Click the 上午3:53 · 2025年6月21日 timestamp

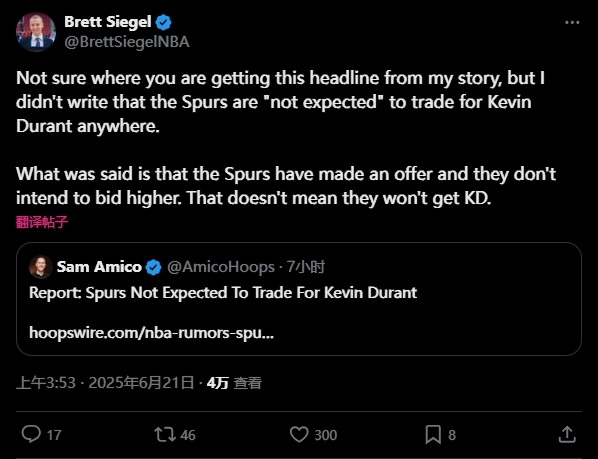pyautogui.click(x=105, y=383)
